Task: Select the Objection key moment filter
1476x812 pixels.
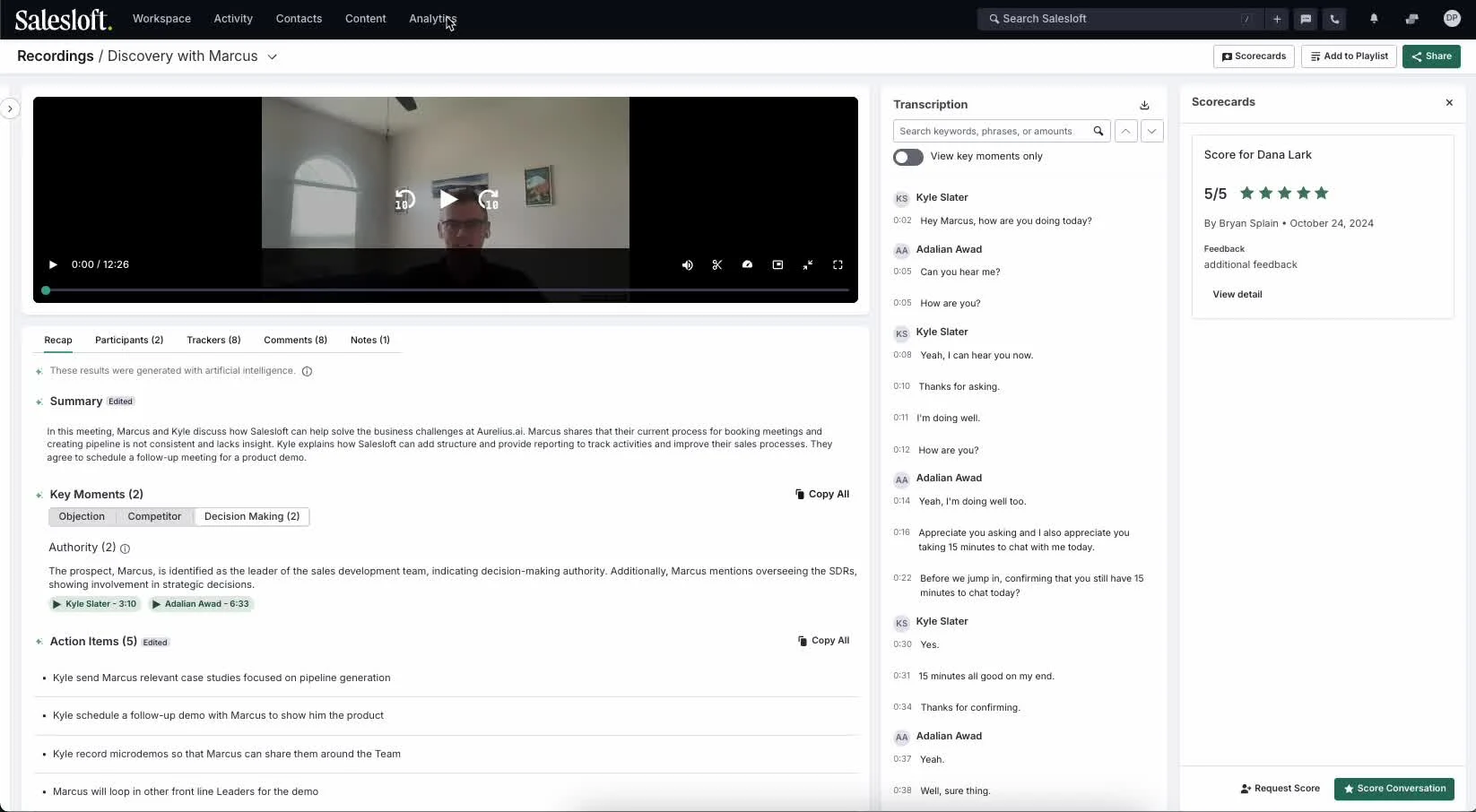Action: pos(82,516)
